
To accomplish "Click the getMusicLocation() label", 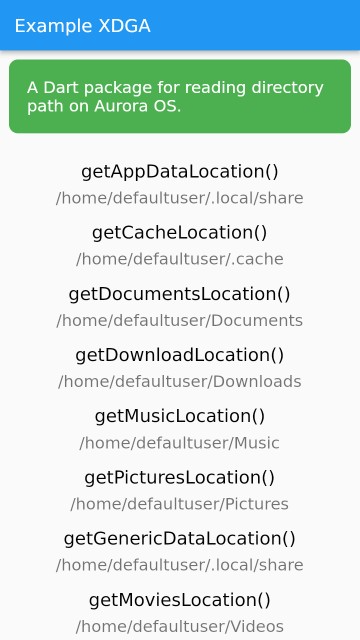I will coord(180,416).
